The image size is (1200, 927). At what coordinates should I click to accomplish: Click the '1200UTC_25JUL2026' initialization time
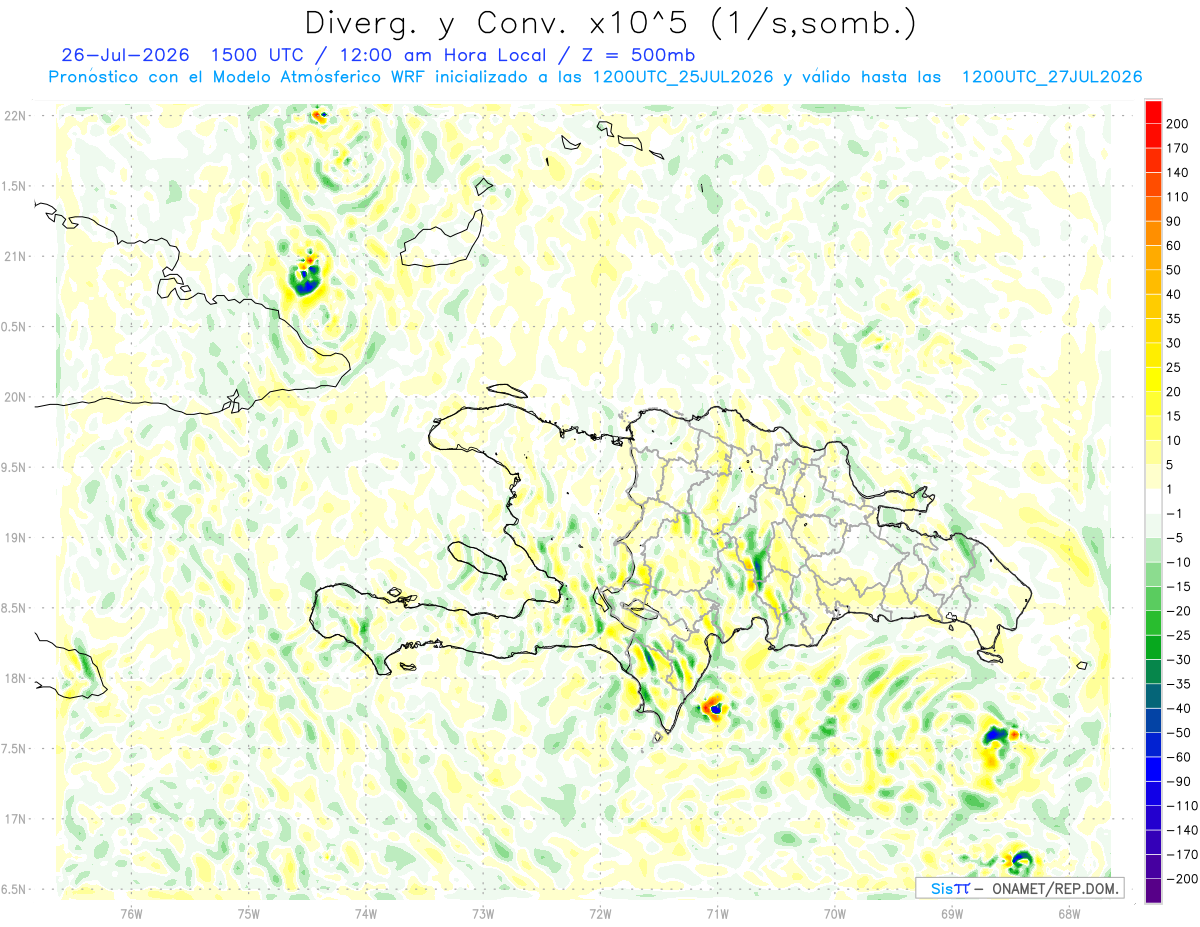pyautogui.click(x=682, y=77)
